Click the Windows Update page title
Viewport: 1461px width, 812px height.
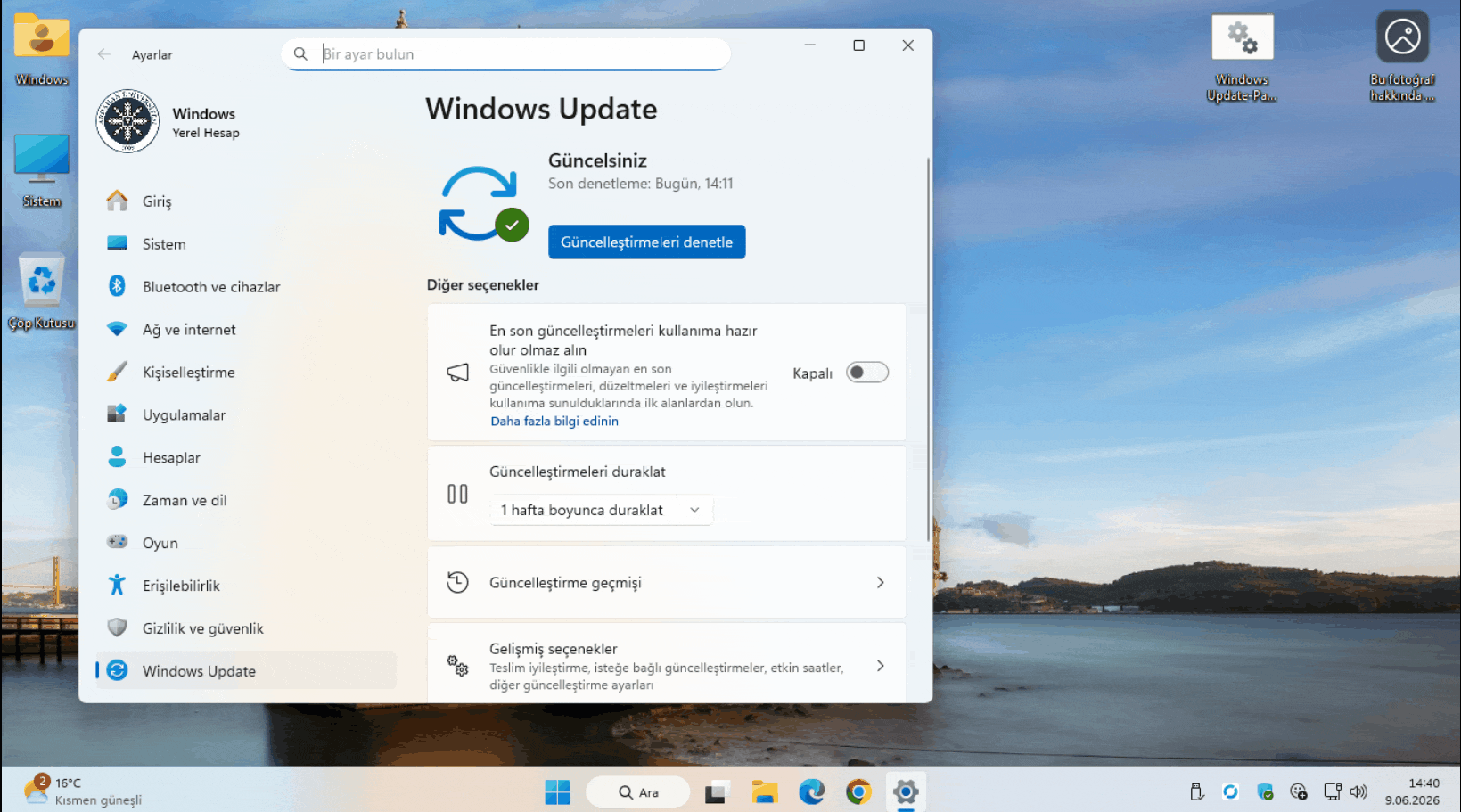click(x=541, y=109)
